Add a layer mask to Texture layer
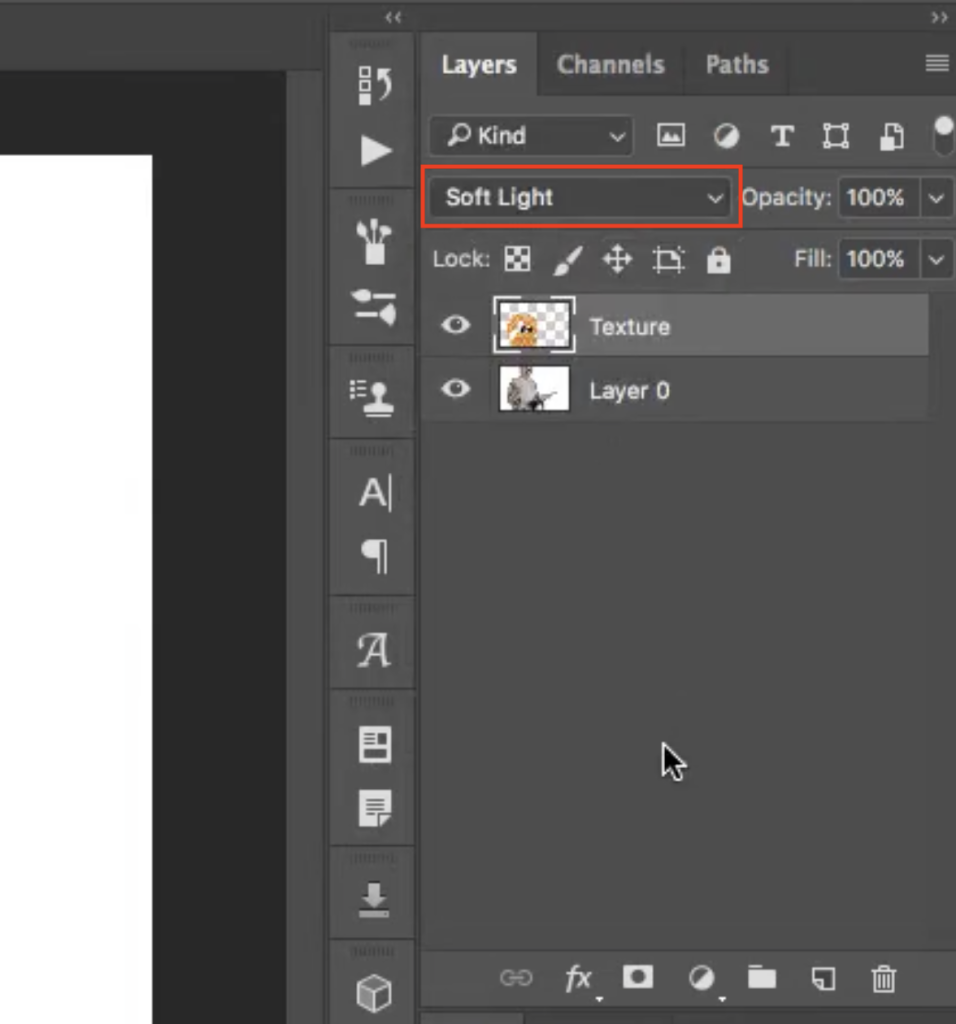The image size is (956, 1024). click(x=638, y=979)
